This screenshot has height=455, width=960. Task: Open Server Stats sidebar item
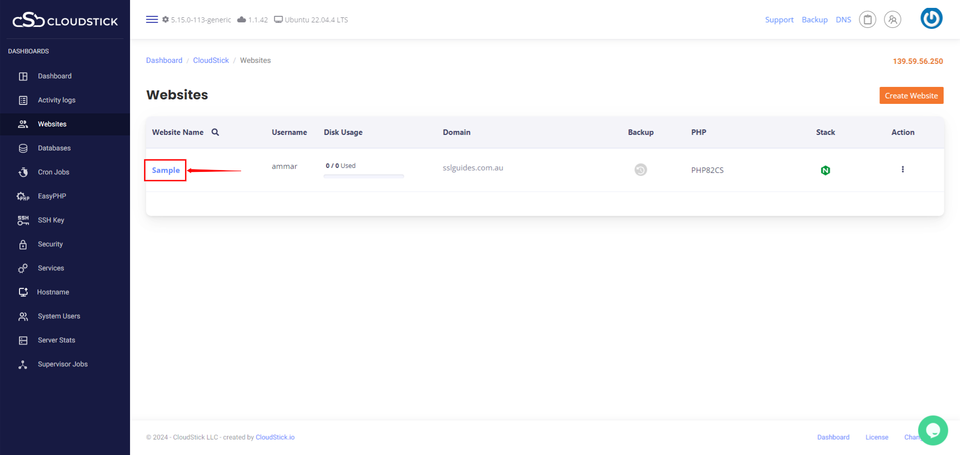56,340
